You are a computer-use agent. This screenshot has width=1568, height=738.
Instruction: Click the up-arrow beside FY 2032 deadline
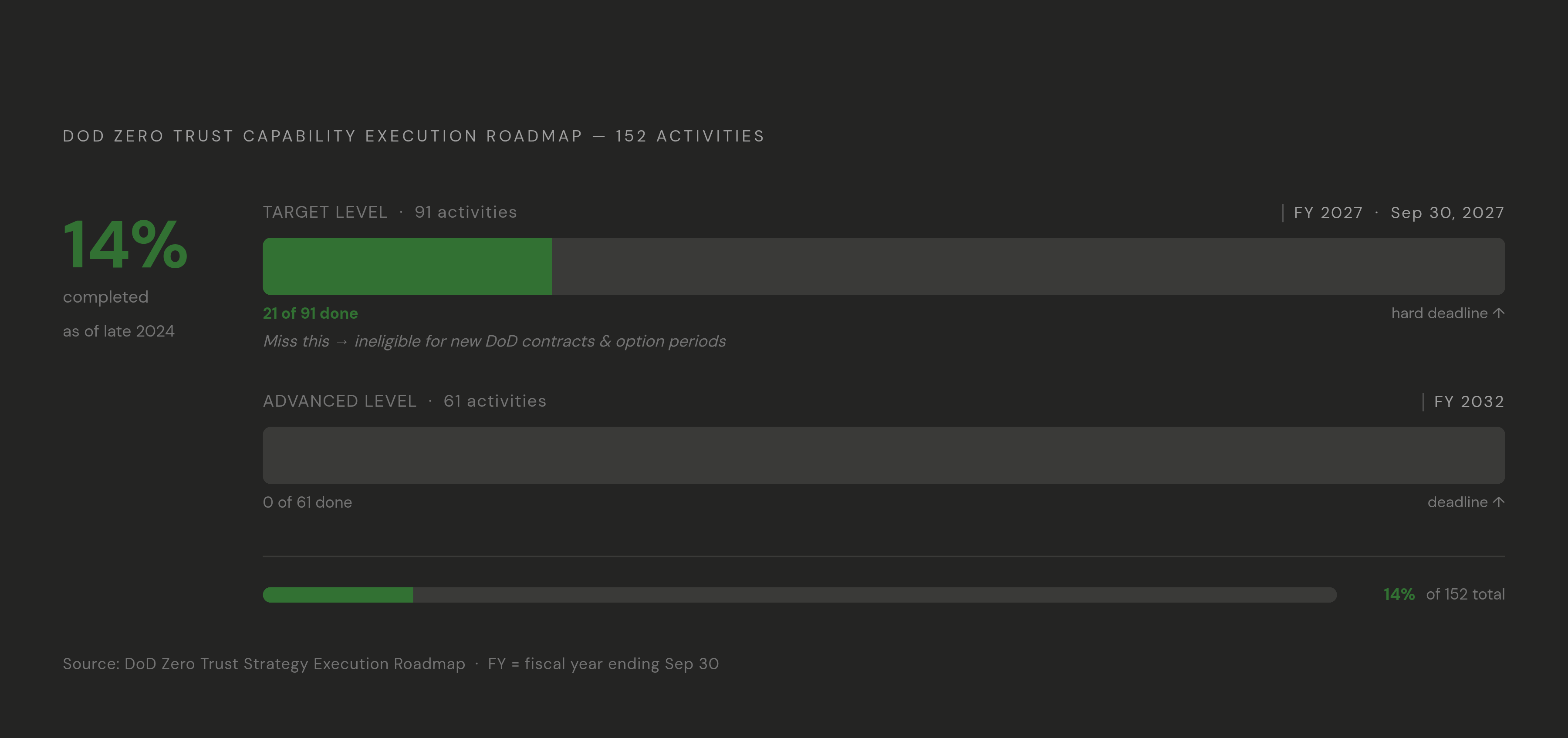tap(1499, 502)
